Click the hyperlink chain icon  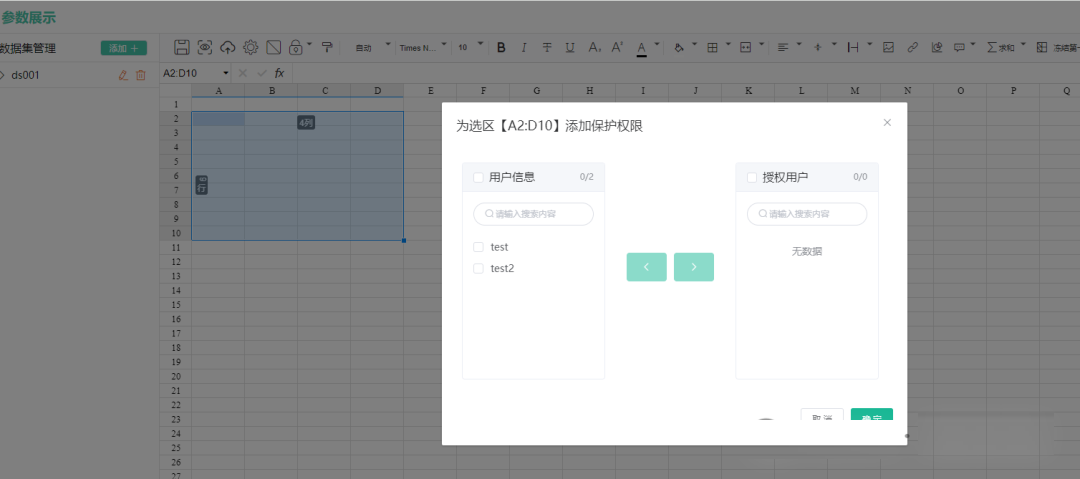pyautogui.click(x=913, y=48)
